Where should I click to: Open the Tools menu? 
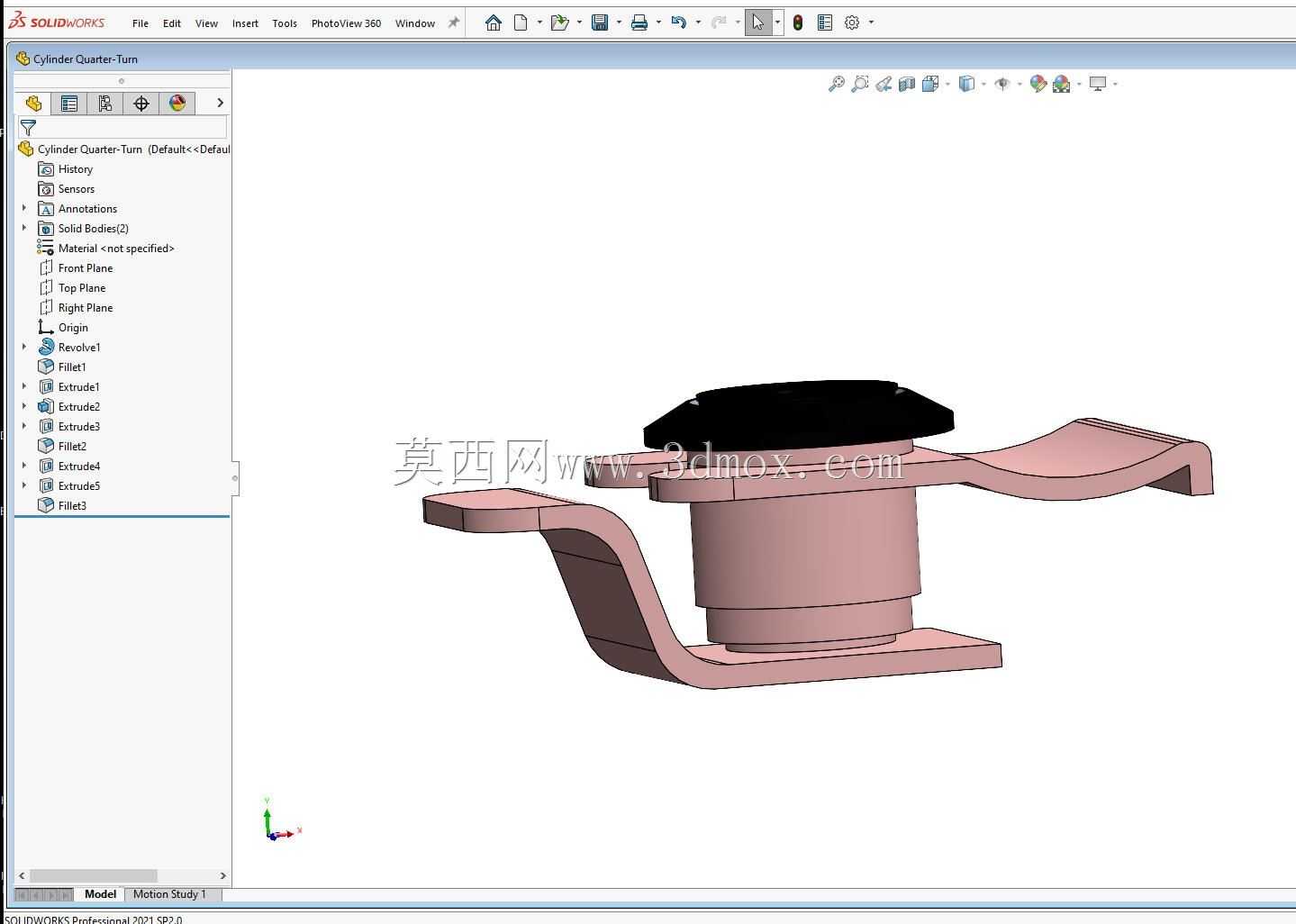[285, 23]
